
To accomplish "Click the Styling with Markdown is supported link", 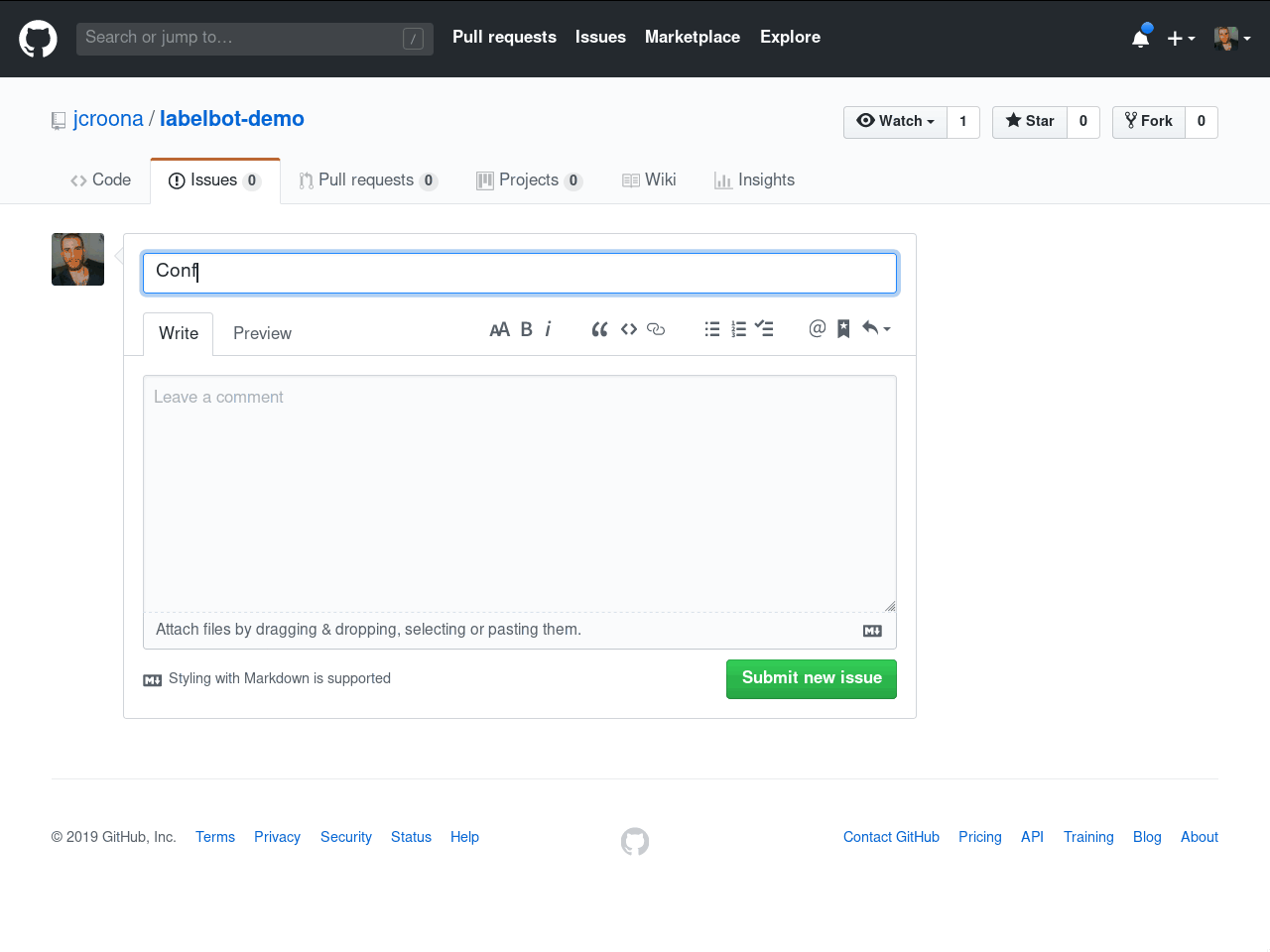I will coord(280,679).
